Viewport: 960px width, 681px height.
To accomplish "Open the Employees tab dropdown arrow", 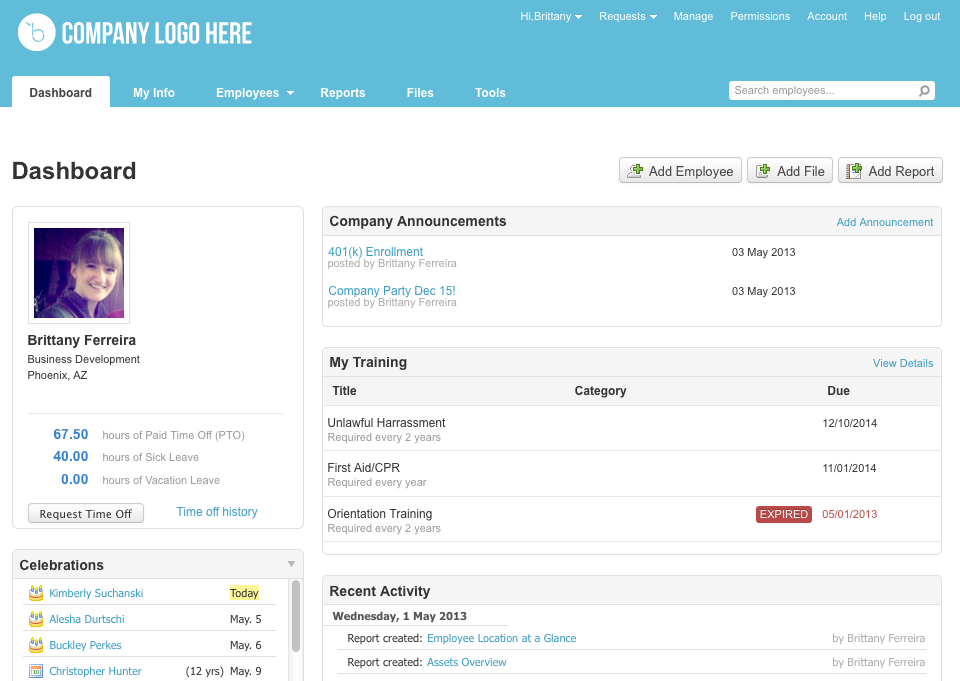I will (290, 93).
